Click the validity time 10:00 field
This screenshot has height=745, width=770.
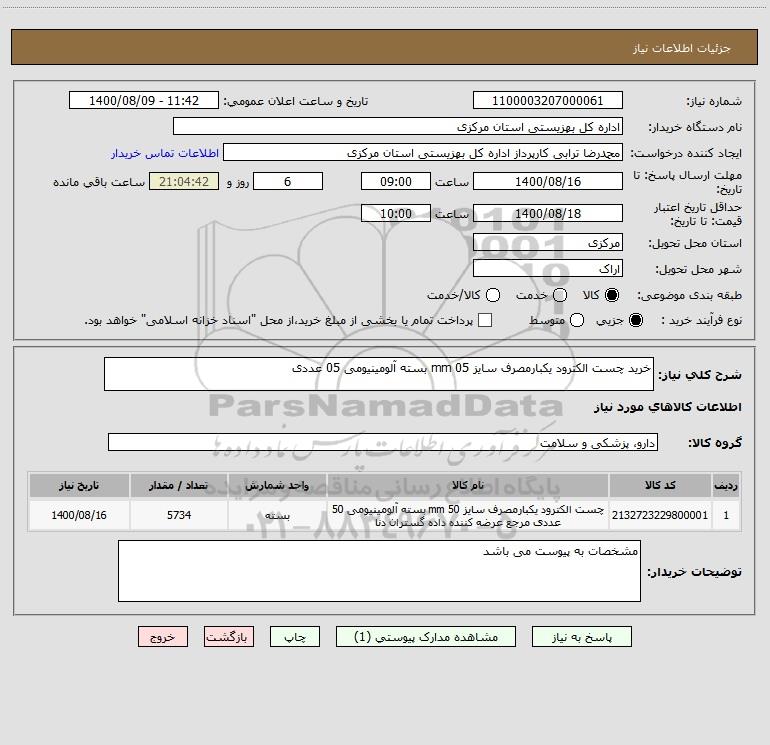[x=396, y=213]
